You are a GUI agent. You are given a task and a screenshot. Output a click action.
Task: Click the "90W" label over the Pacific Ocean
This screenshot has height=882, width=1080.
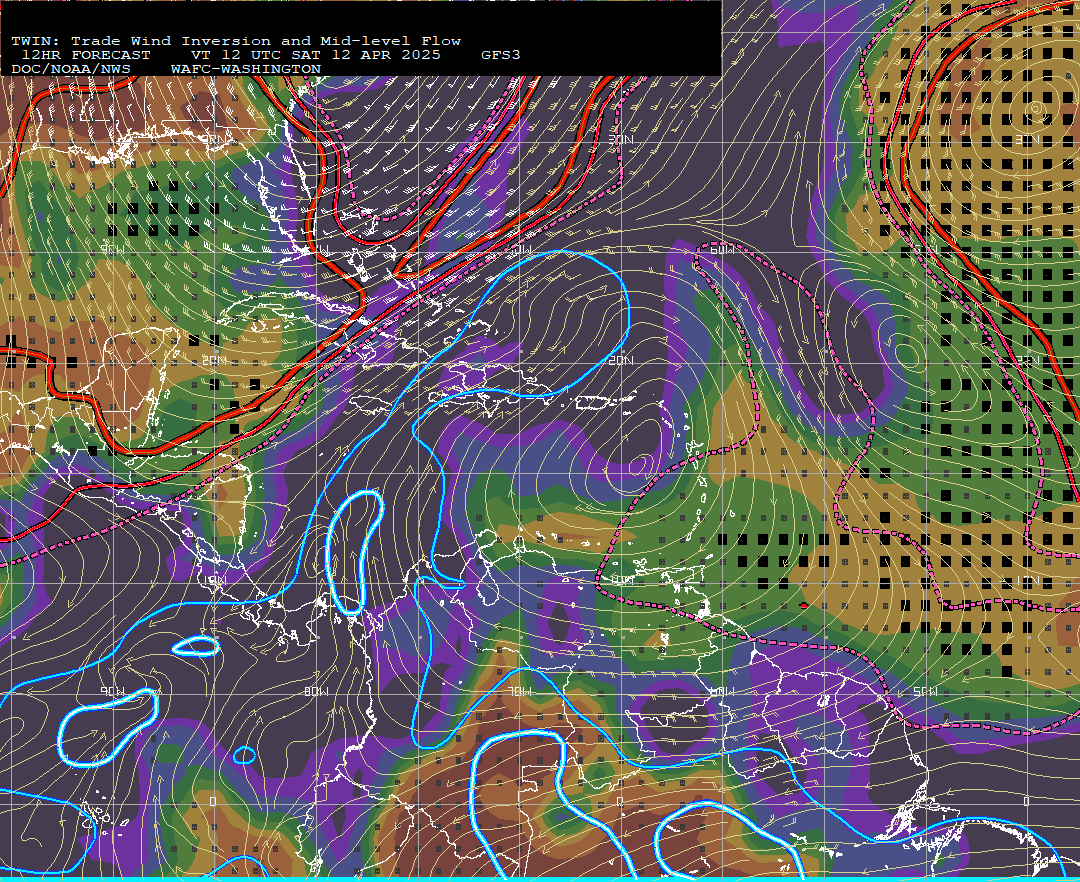click(112, 691)
